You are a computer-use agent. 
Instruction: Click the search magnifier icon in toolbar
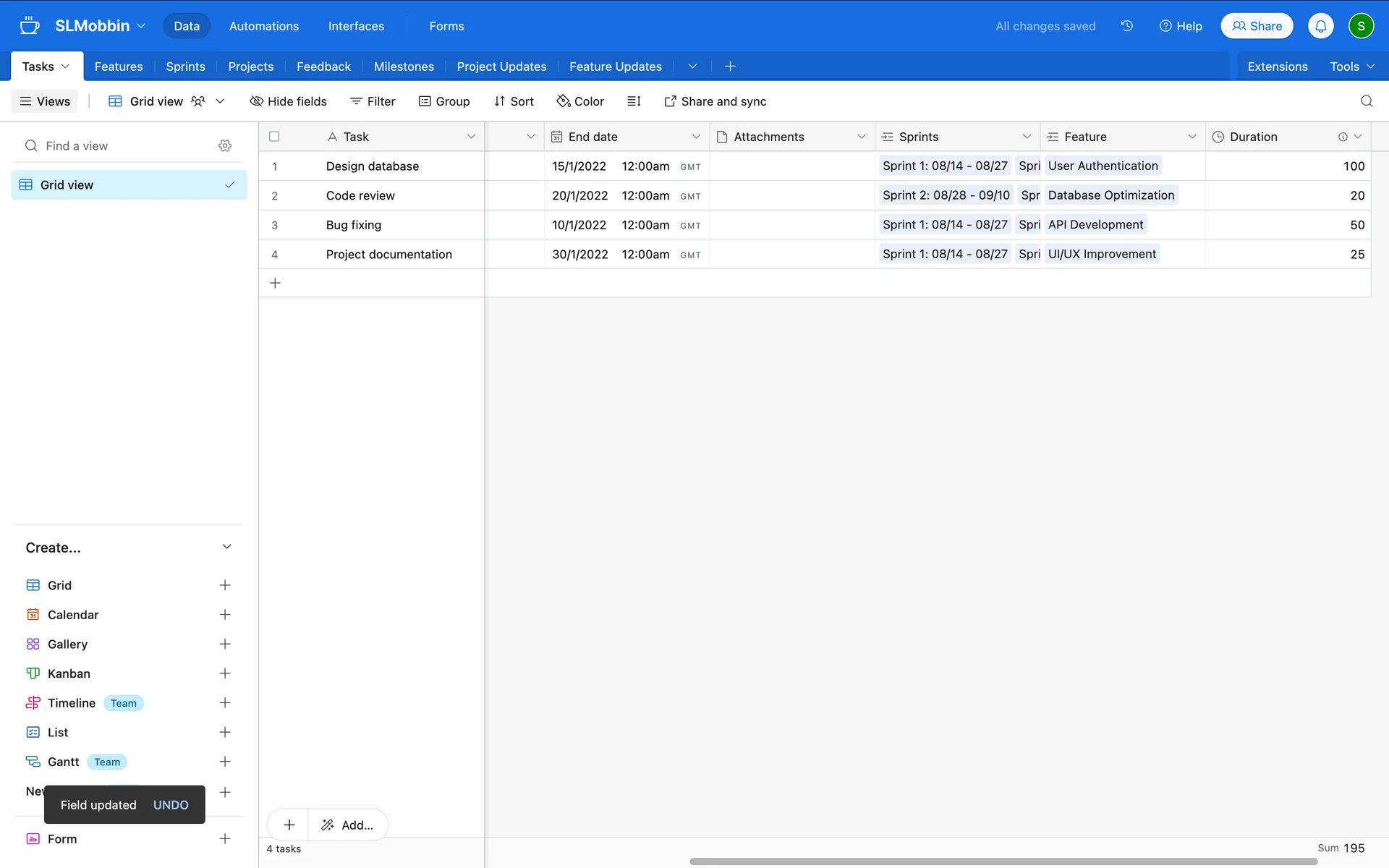[x=1366, y=101]
